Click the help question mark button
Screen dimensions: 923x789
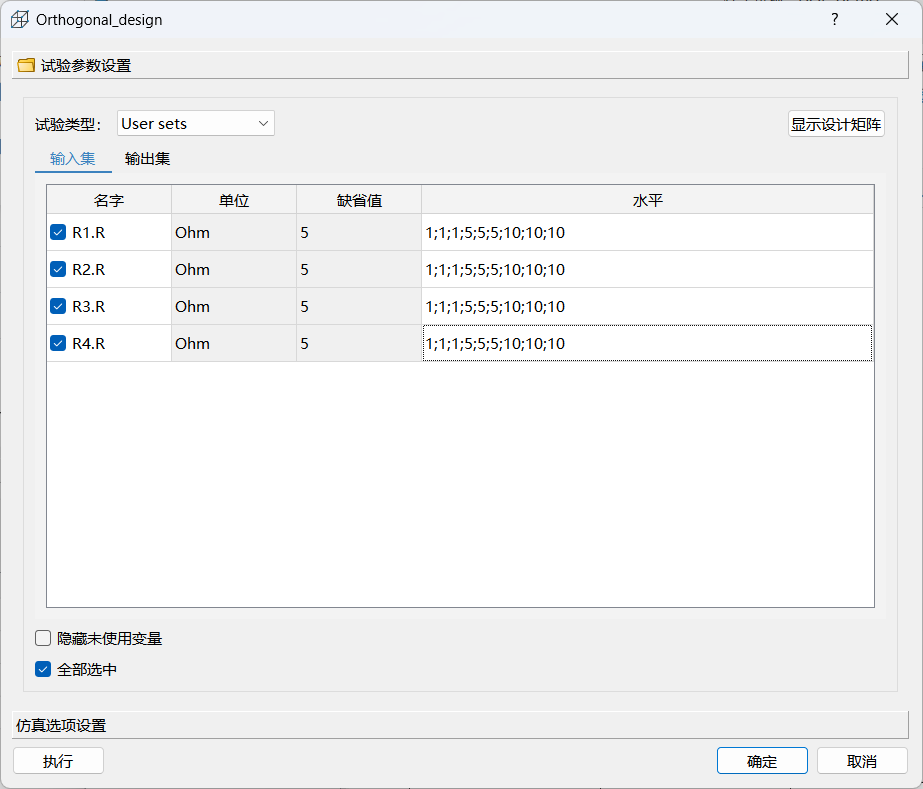click(835, 20)
